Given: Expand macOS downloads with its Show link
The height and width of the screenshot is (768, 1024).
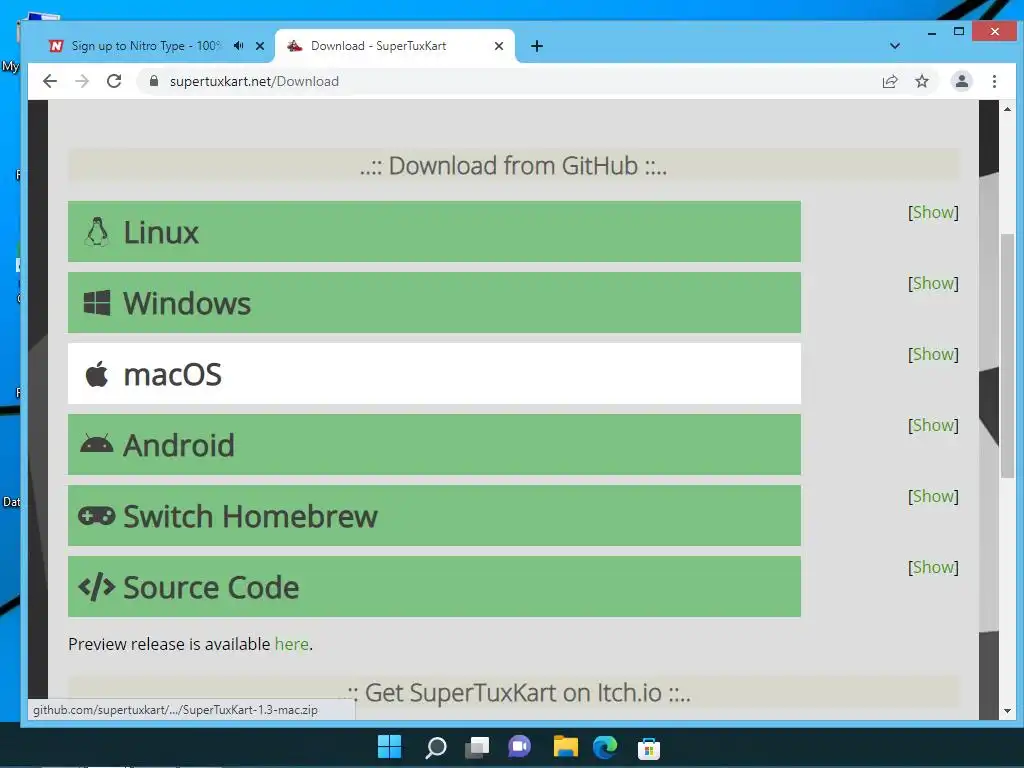Looking at the screenshot, I should pyautogui.click(x=933, y=354).
